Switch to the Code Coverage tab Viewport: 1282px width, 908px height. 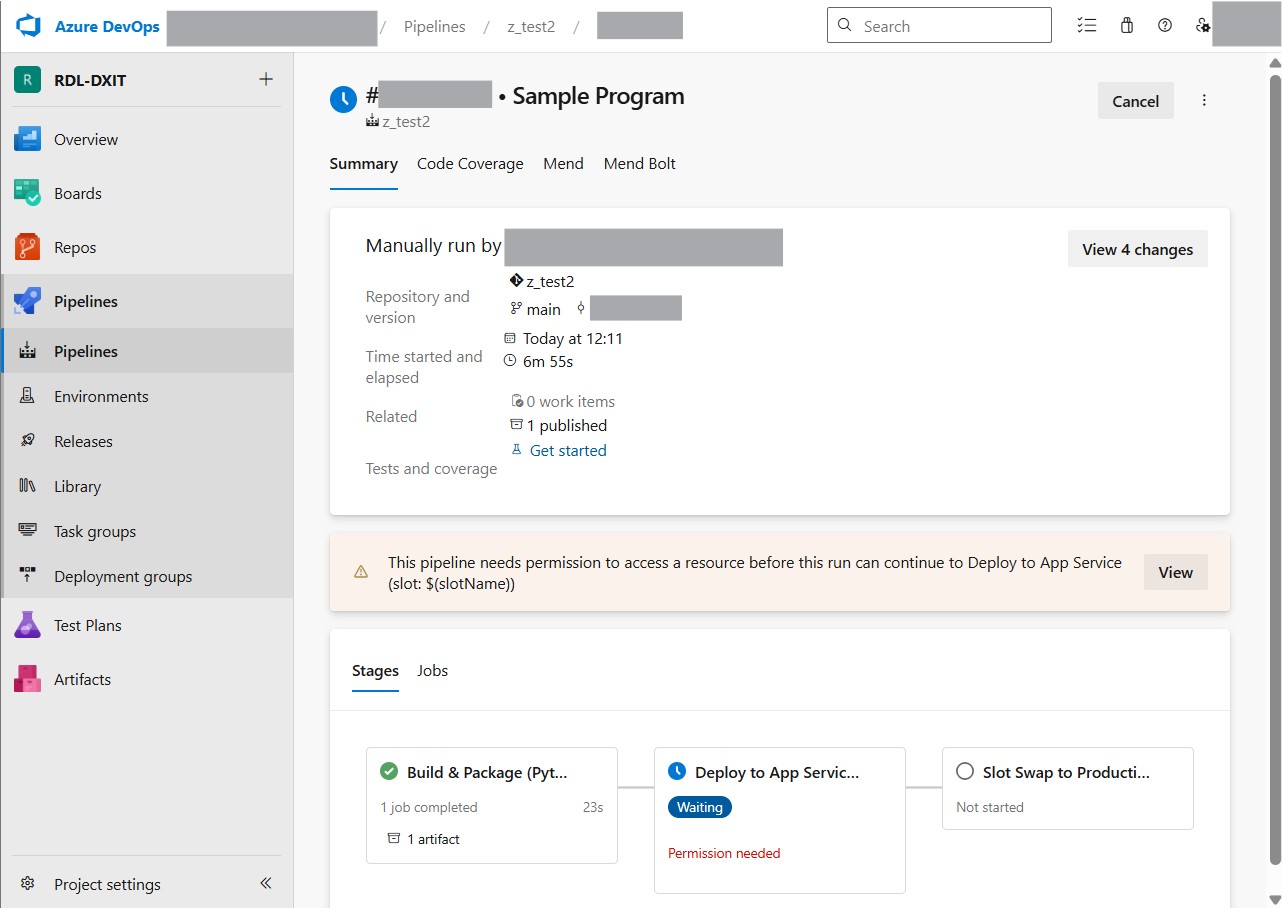click(x=470, y=164)
